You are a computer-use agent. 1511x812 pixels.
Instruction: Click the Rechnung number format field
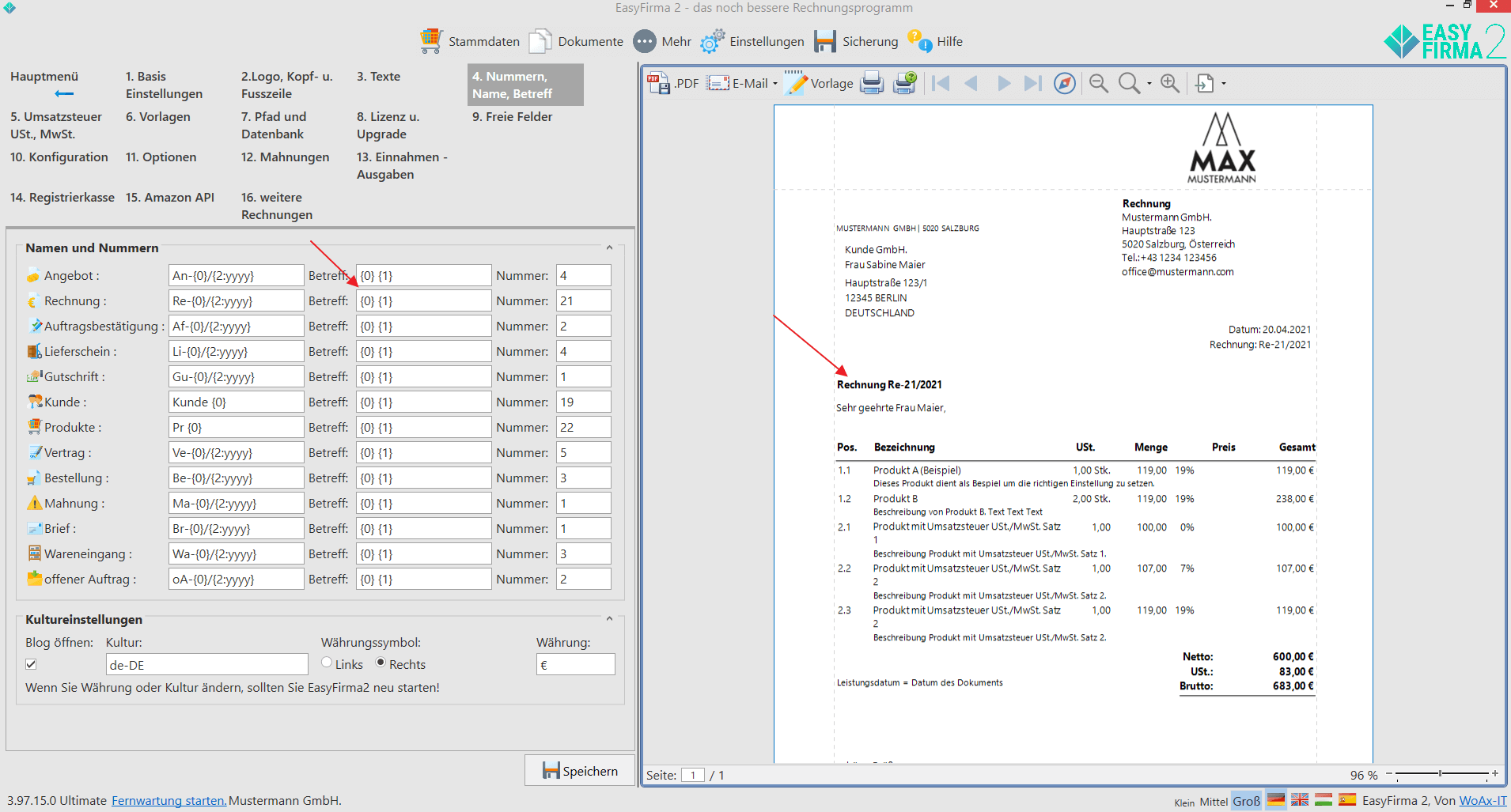point(236,300)
